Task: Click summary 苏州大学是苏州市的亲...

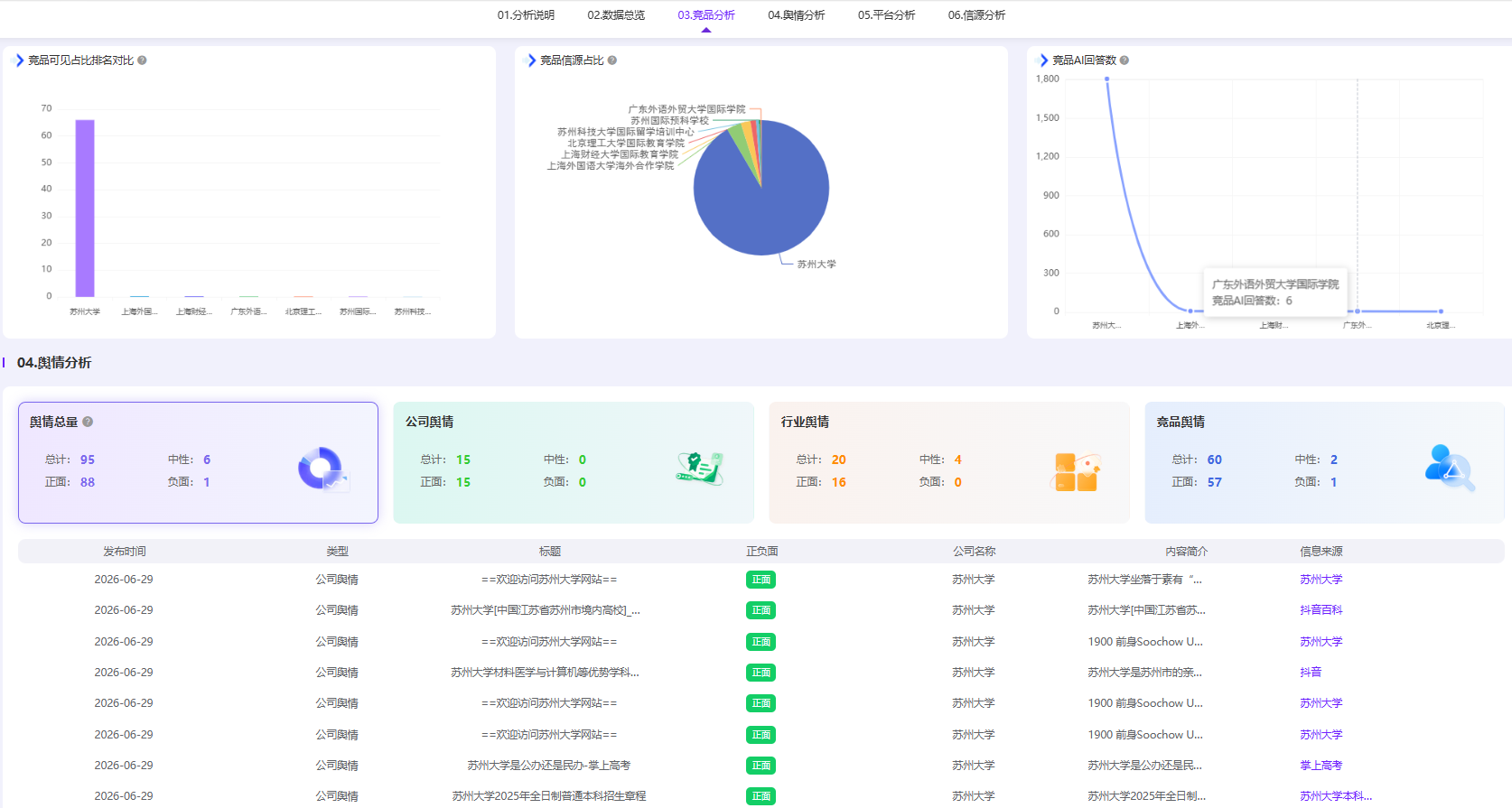Action: click(x=1144, y=673)
